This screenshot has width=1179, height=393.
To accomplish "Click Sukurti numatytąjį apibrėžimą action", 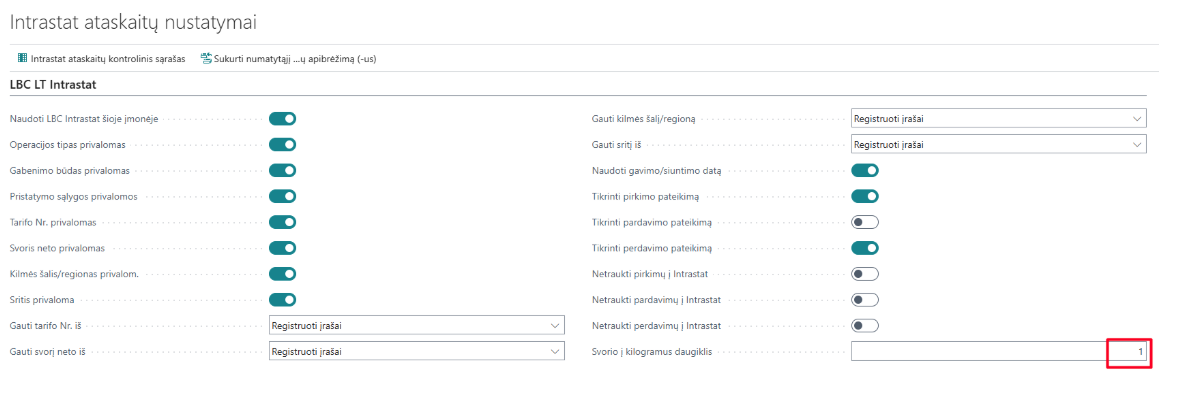I will click(x=288, y=58).
